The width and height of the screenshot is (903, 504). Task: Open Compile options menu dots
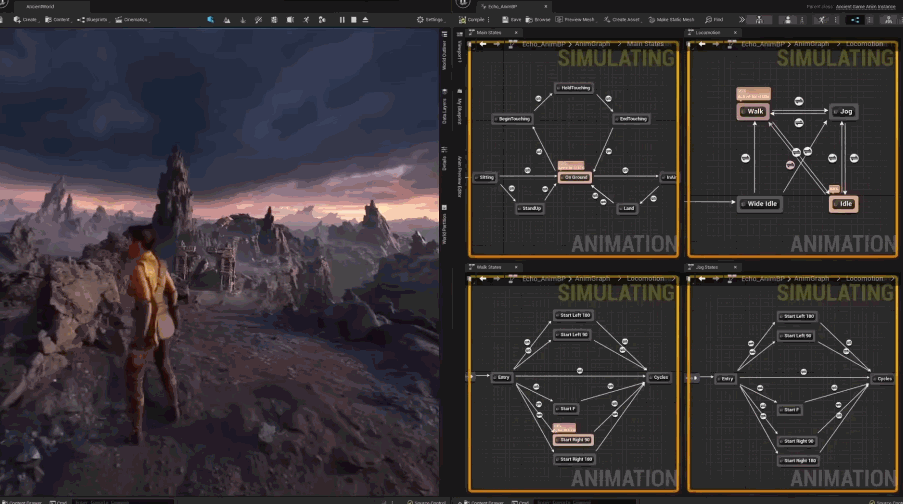(x=489, y=20)
